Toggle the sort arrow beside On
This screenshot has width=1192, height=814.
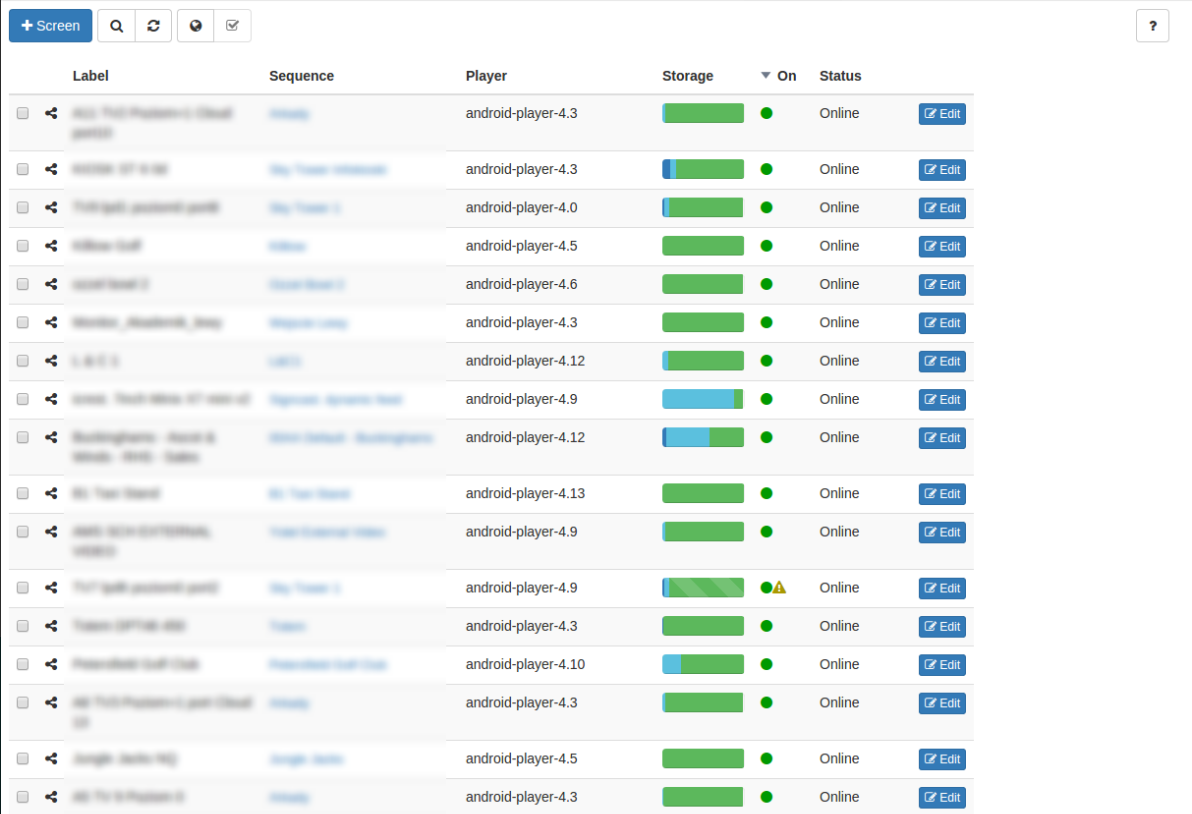tap(766, 75)
